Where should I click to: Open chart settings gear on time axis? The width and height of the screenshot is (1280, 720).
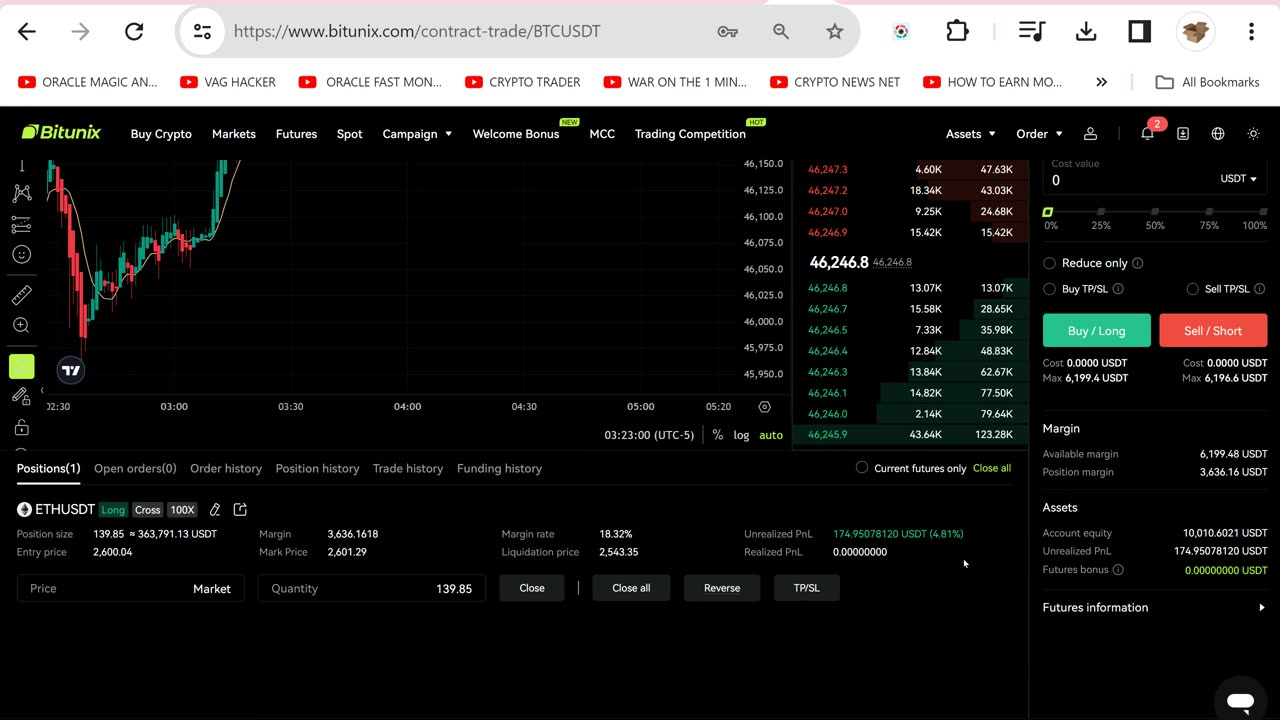765,407
